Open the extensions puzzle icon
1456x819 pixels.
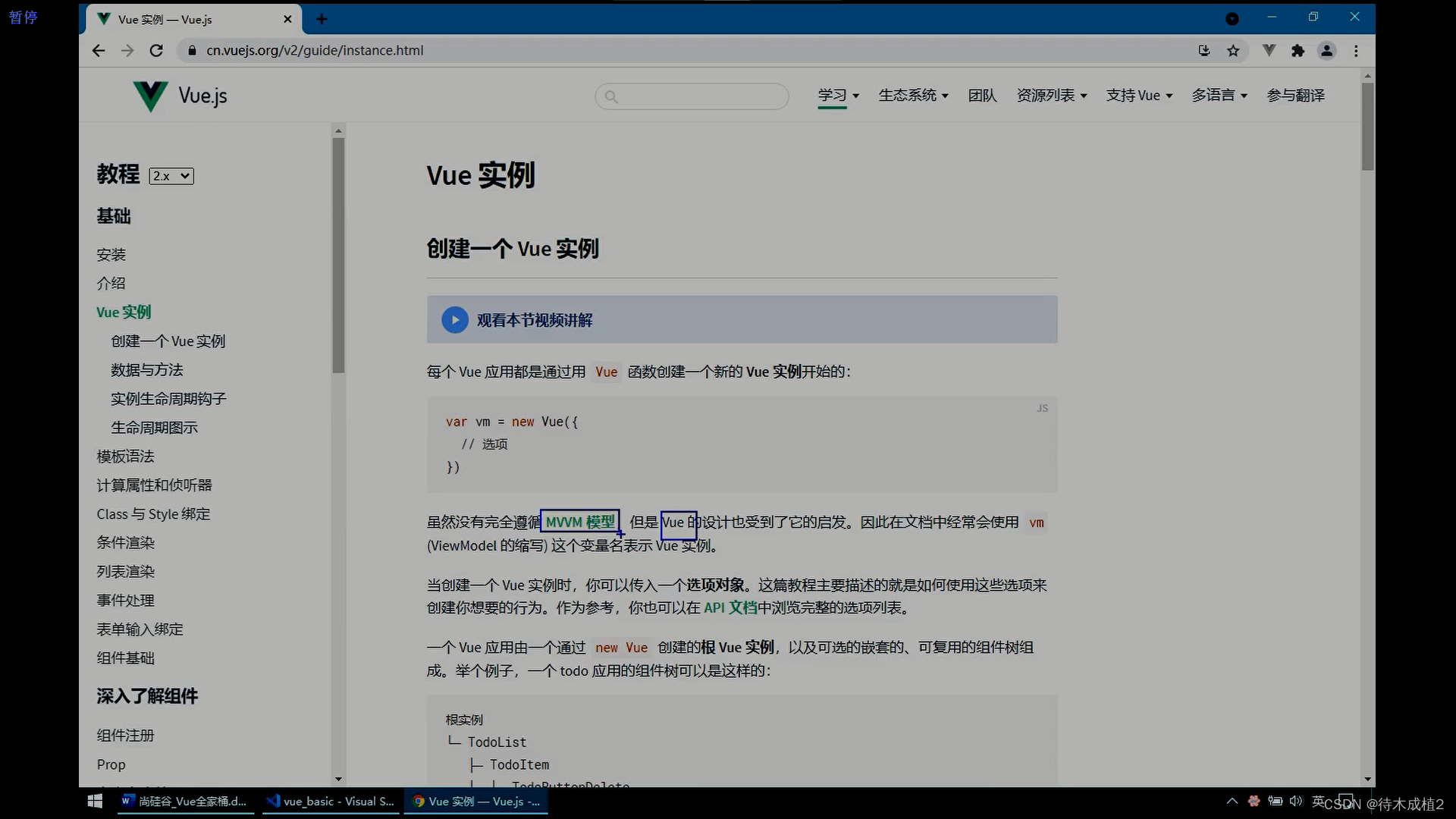coord(1298,51)
